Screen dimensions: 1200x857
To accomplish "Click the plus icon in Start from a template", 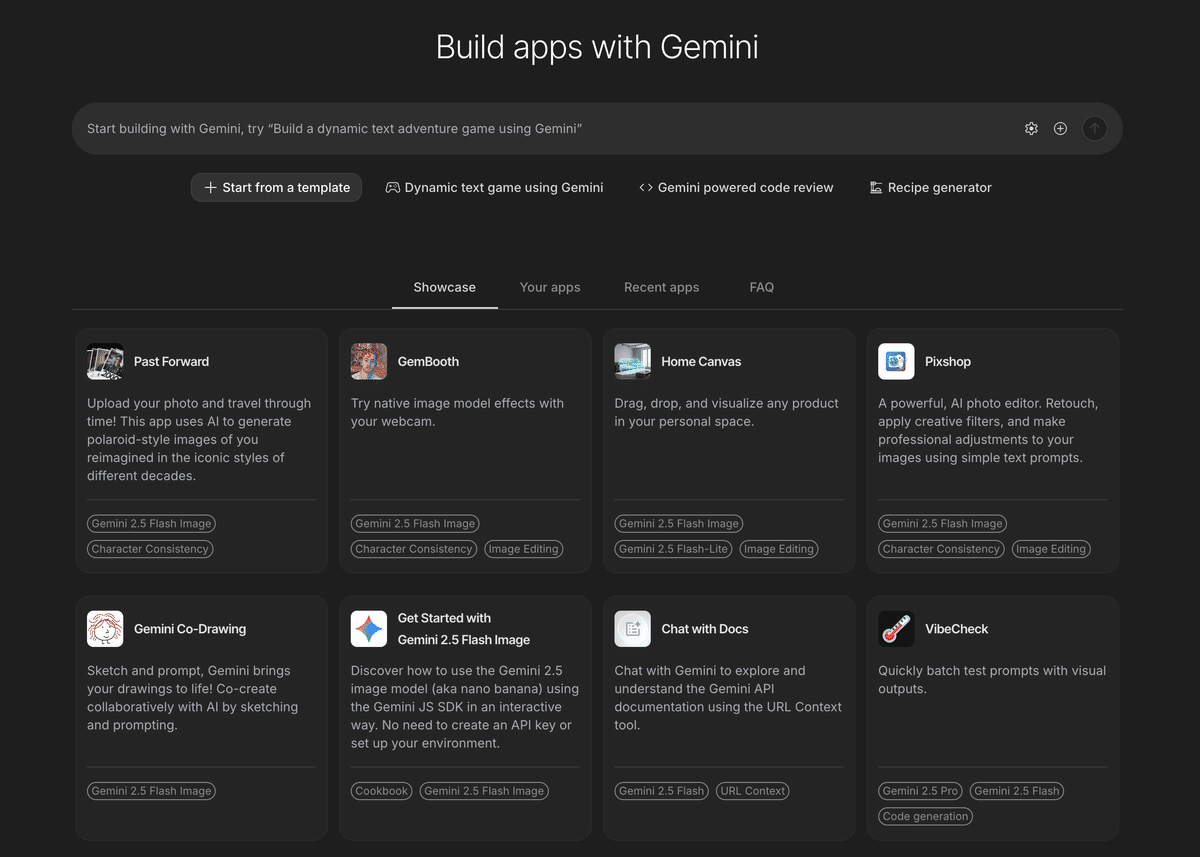I will tap(210, 187).
